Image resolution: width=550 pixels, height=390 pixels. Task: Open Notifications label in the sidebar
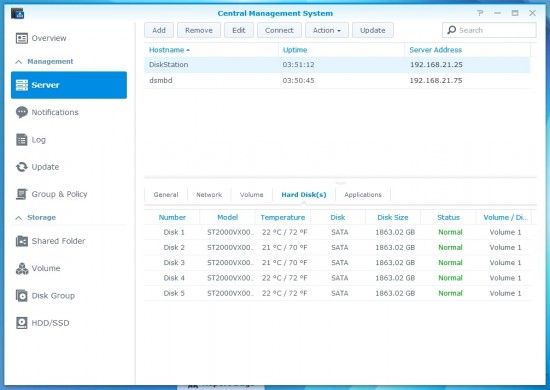tap(55, 112)
